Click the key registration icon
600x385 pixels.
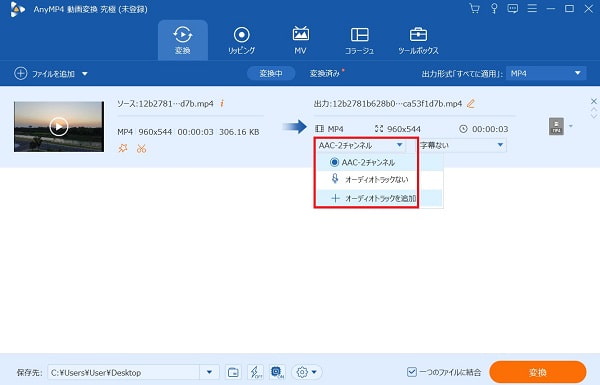(x=494, y=8)
